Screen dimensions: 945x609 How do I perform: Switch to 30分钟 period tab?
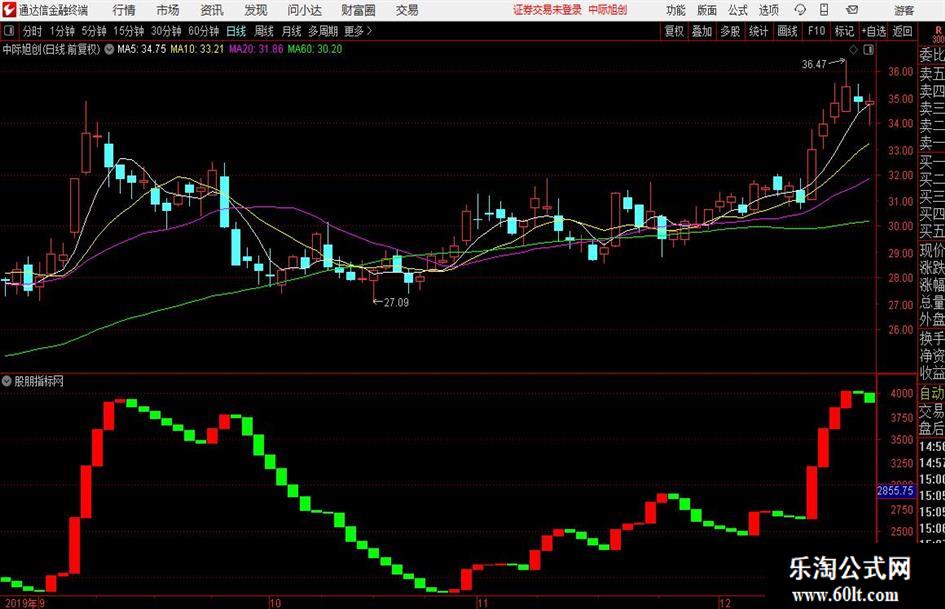pos(166,31)
